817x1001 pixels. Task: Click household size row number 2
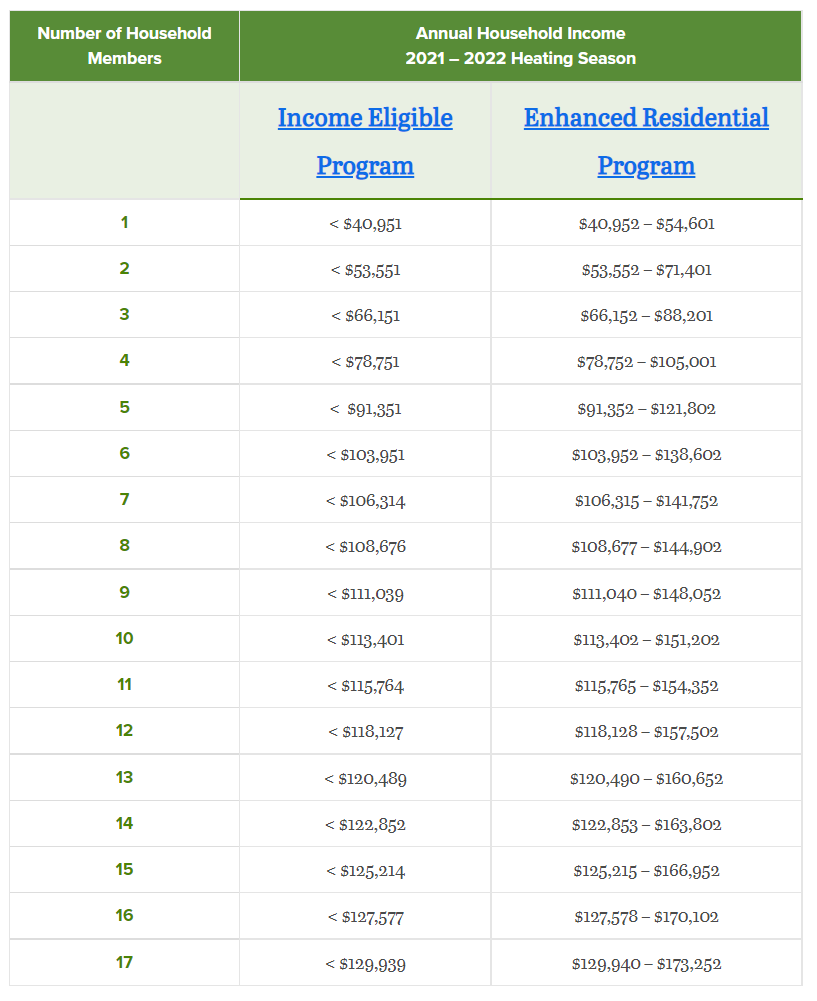click(x=124, y=269)
